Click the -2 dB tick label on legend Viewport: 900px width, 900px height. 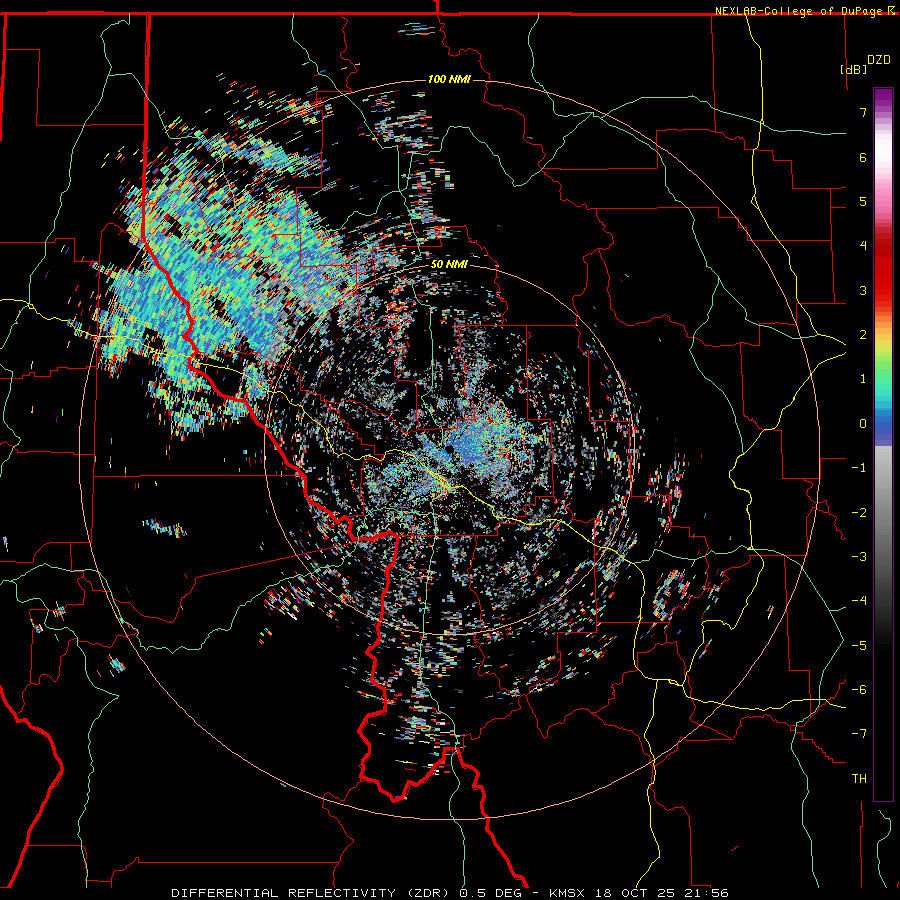[x=859, y=512]
